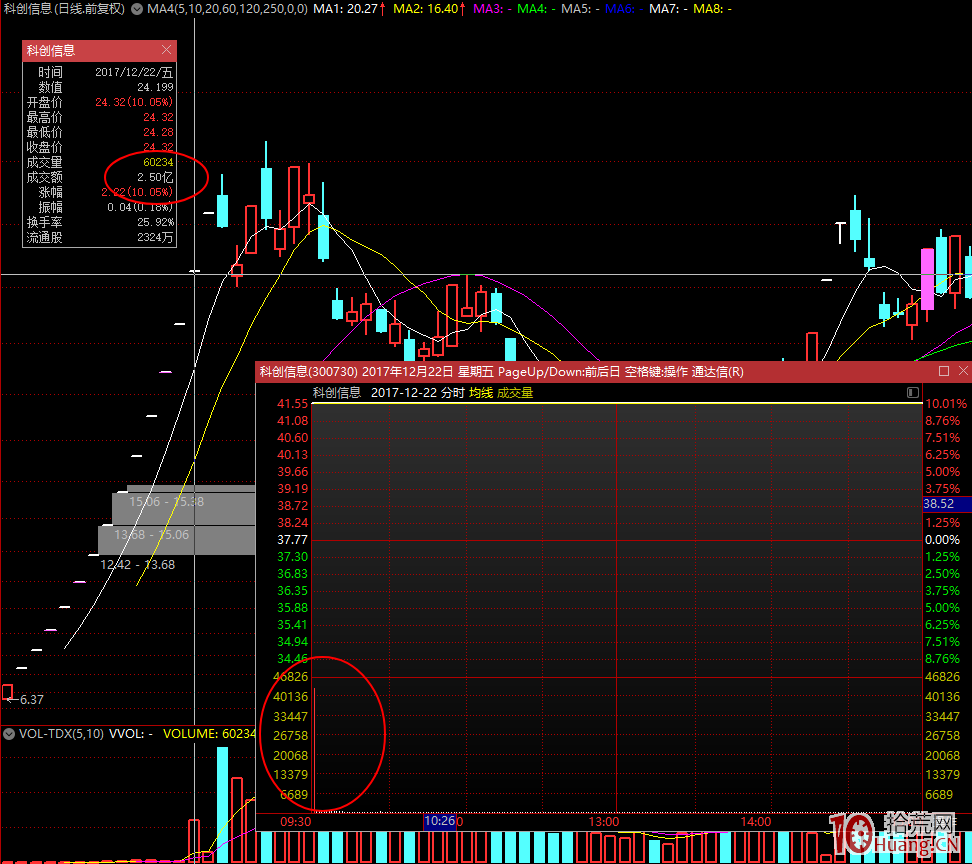Click the MA7 readout in the header
Viewport: 972px width, 864px height.
click(x=668, y=9)
